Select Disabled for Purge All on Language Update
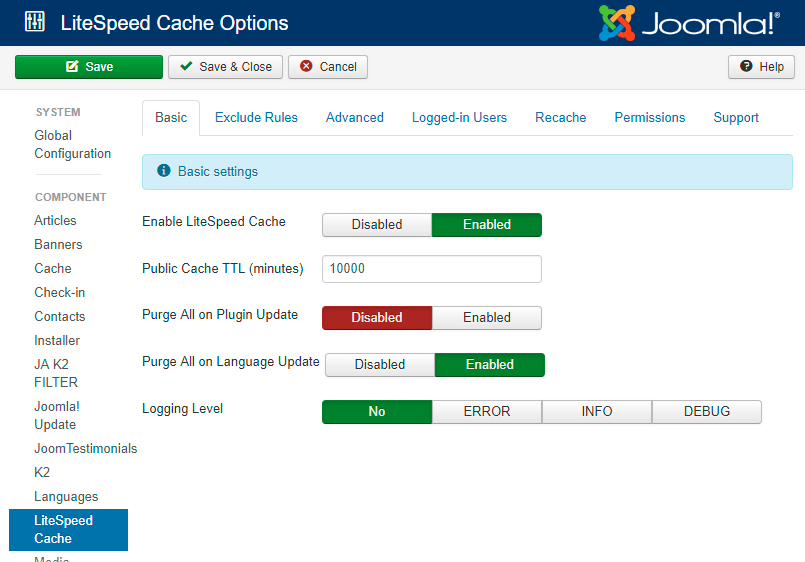Viewport: 805px width, 562px height. click(380, 365)
